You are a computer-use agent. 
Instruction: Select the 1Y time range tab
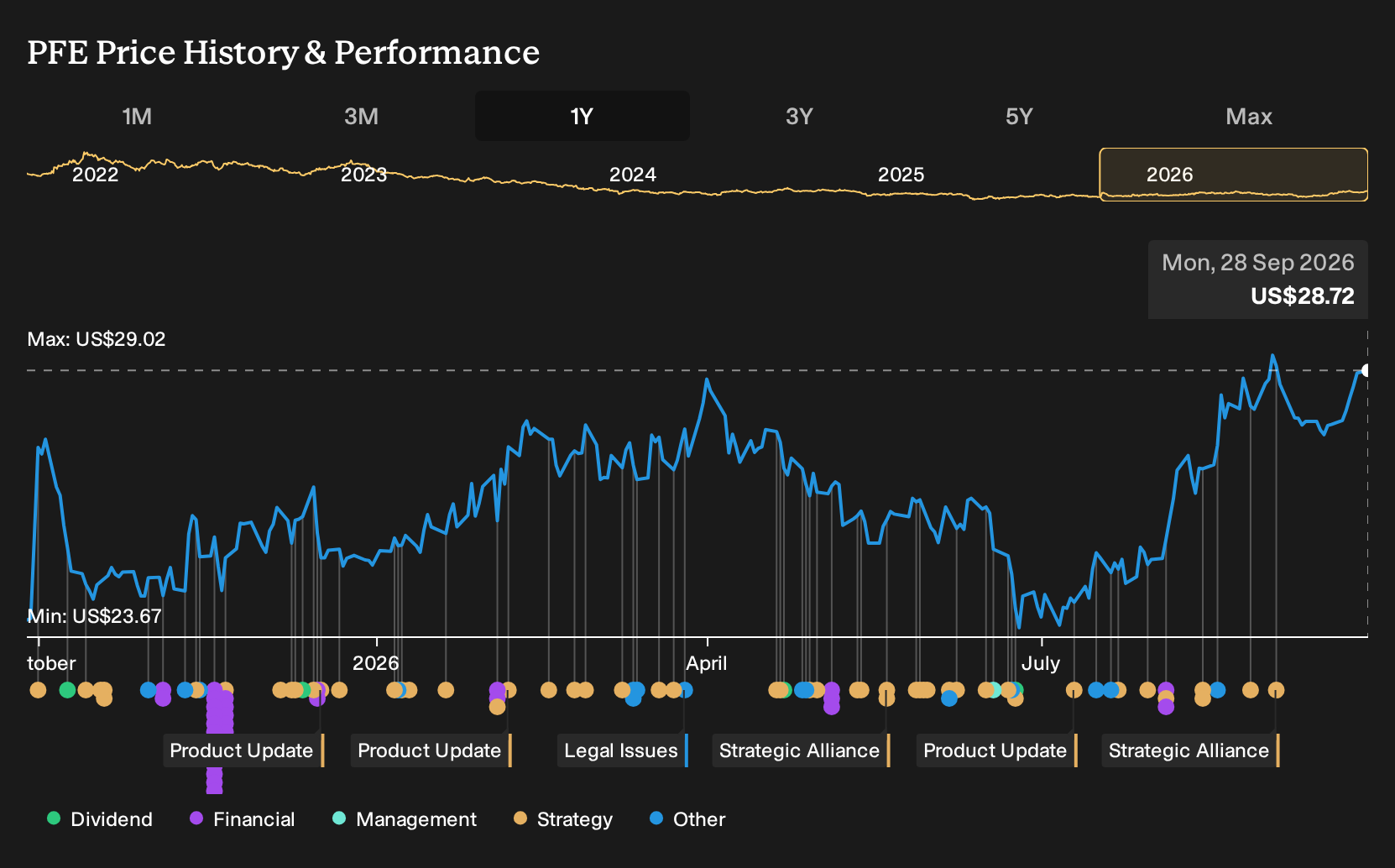coord(582,116)
